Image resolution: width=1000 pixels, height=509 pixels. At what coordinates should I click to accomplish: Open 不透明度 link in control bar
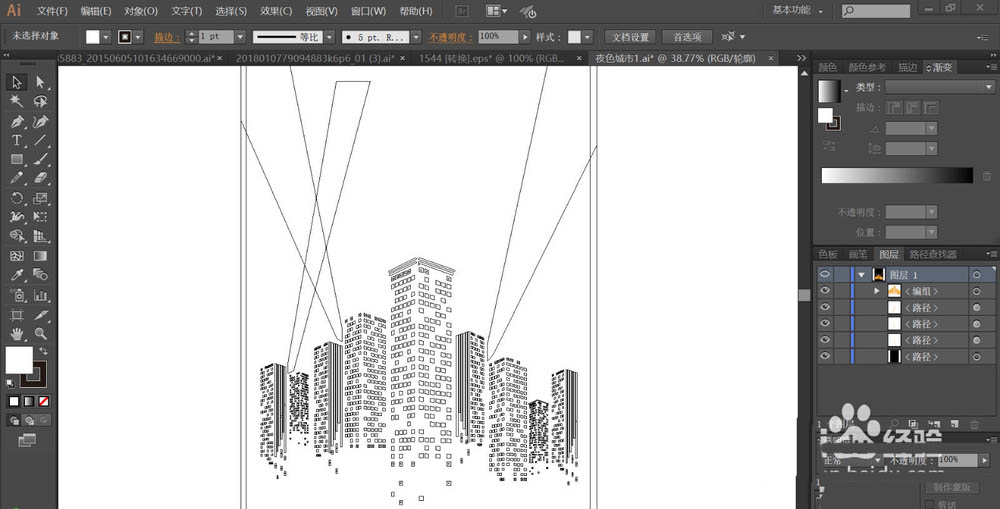click(451, 37)
